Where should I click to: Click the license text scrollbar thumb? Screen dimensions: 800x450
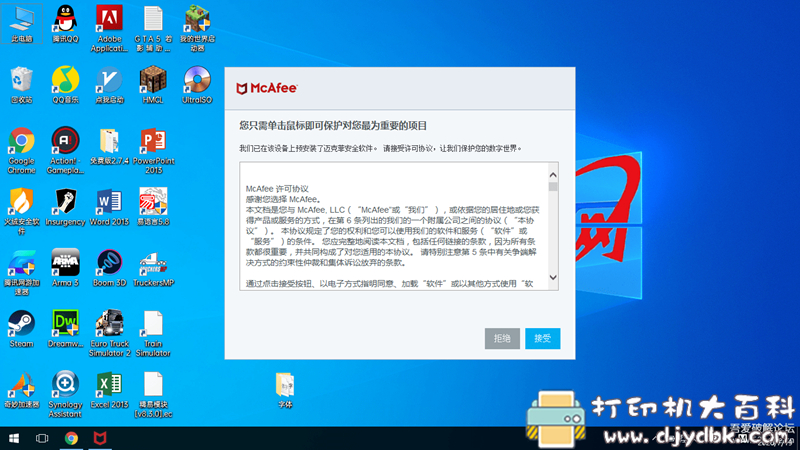[553, 186]
